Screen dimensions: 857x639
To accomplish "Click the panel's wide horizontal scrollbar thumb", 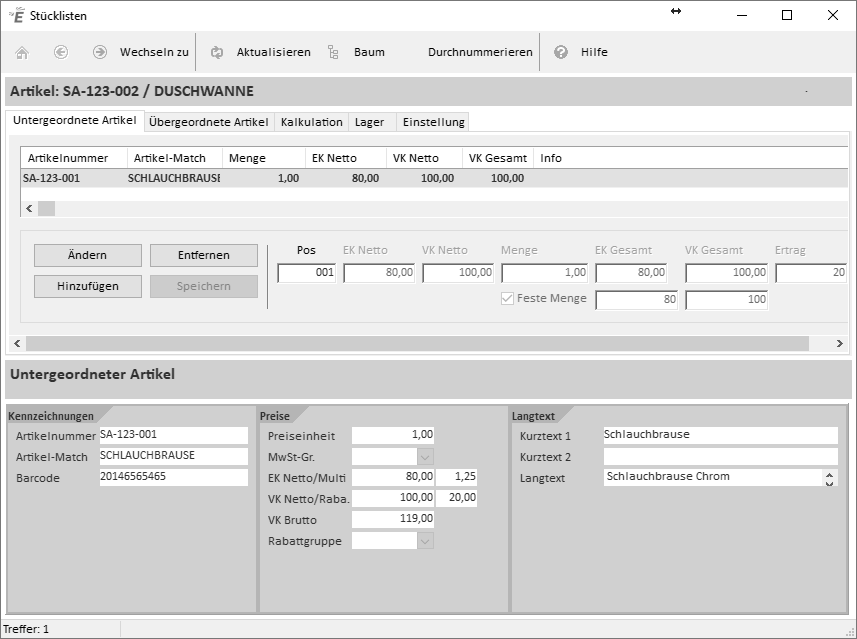I will (x=418, y=343).
